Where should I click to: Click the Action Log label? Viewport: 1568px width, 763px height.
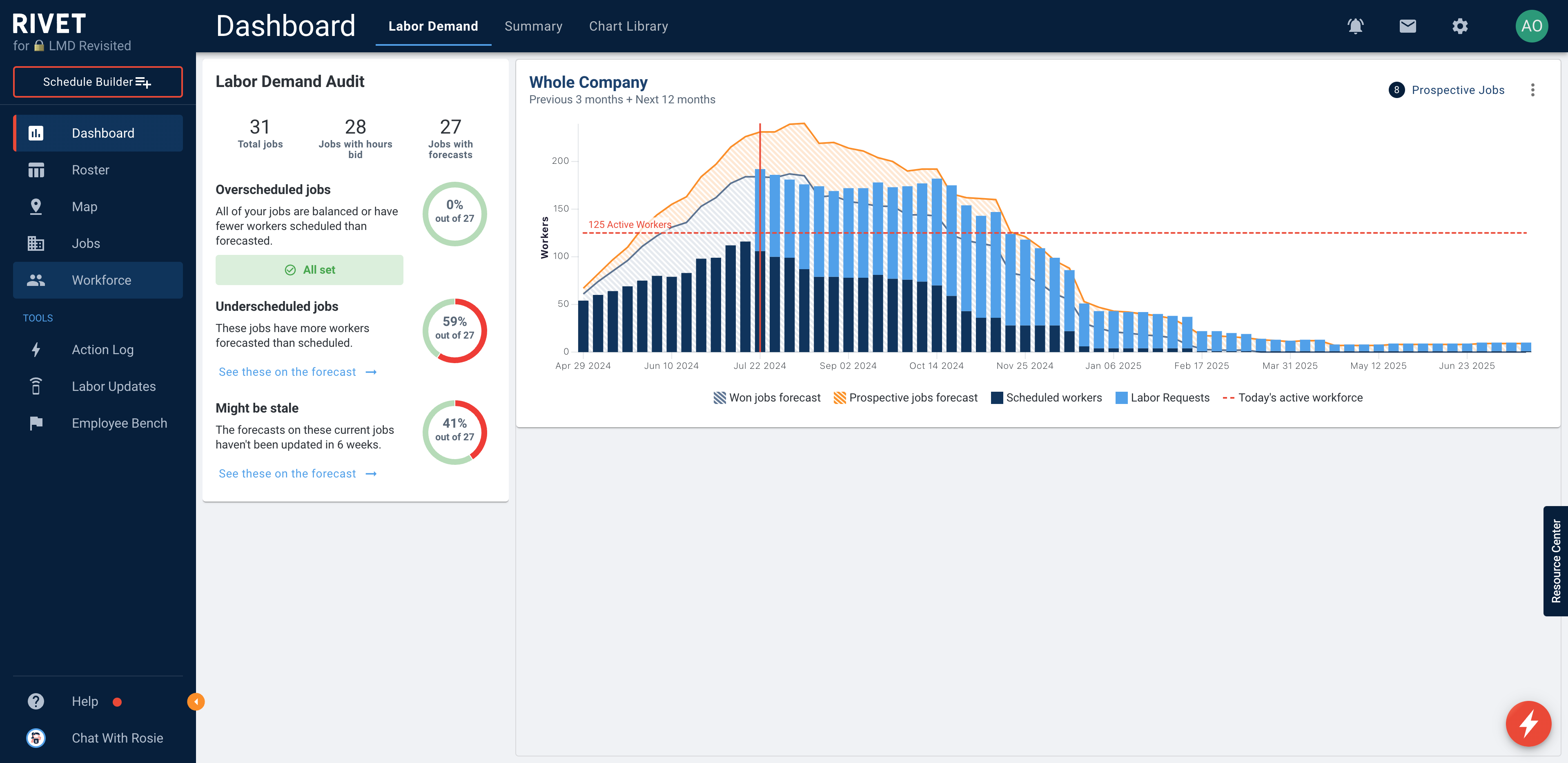point(103,350)
